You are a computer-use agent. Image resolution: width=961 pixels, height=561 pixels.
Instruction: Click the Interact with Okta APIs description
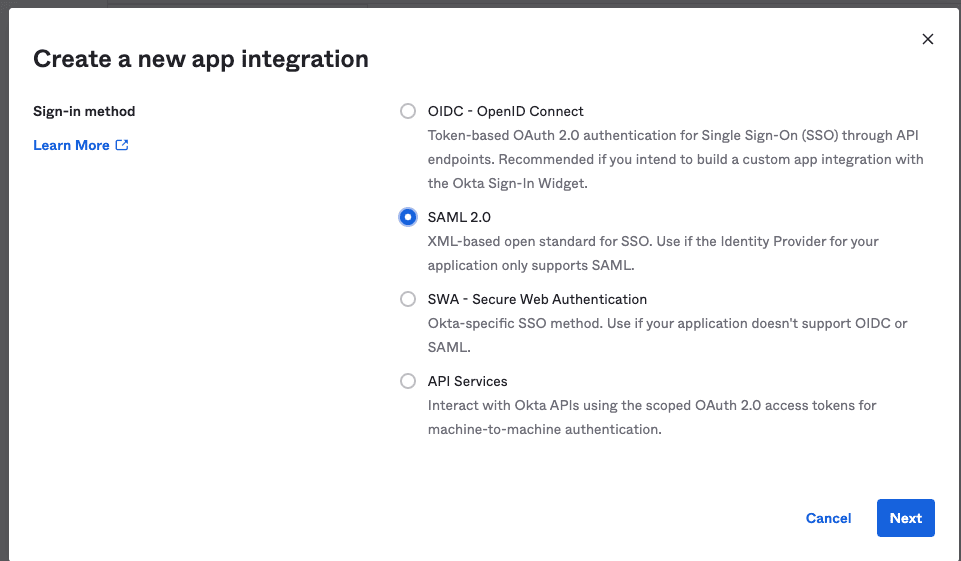(x=652, y=417)
